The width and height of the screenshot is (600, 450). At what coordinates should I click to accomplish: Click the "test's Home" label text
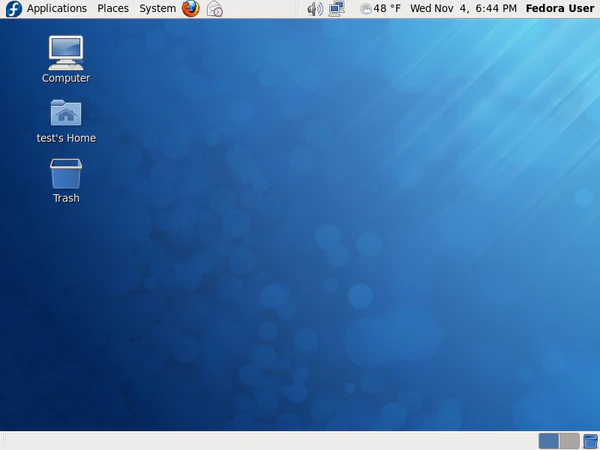click(x=66, y=138)
